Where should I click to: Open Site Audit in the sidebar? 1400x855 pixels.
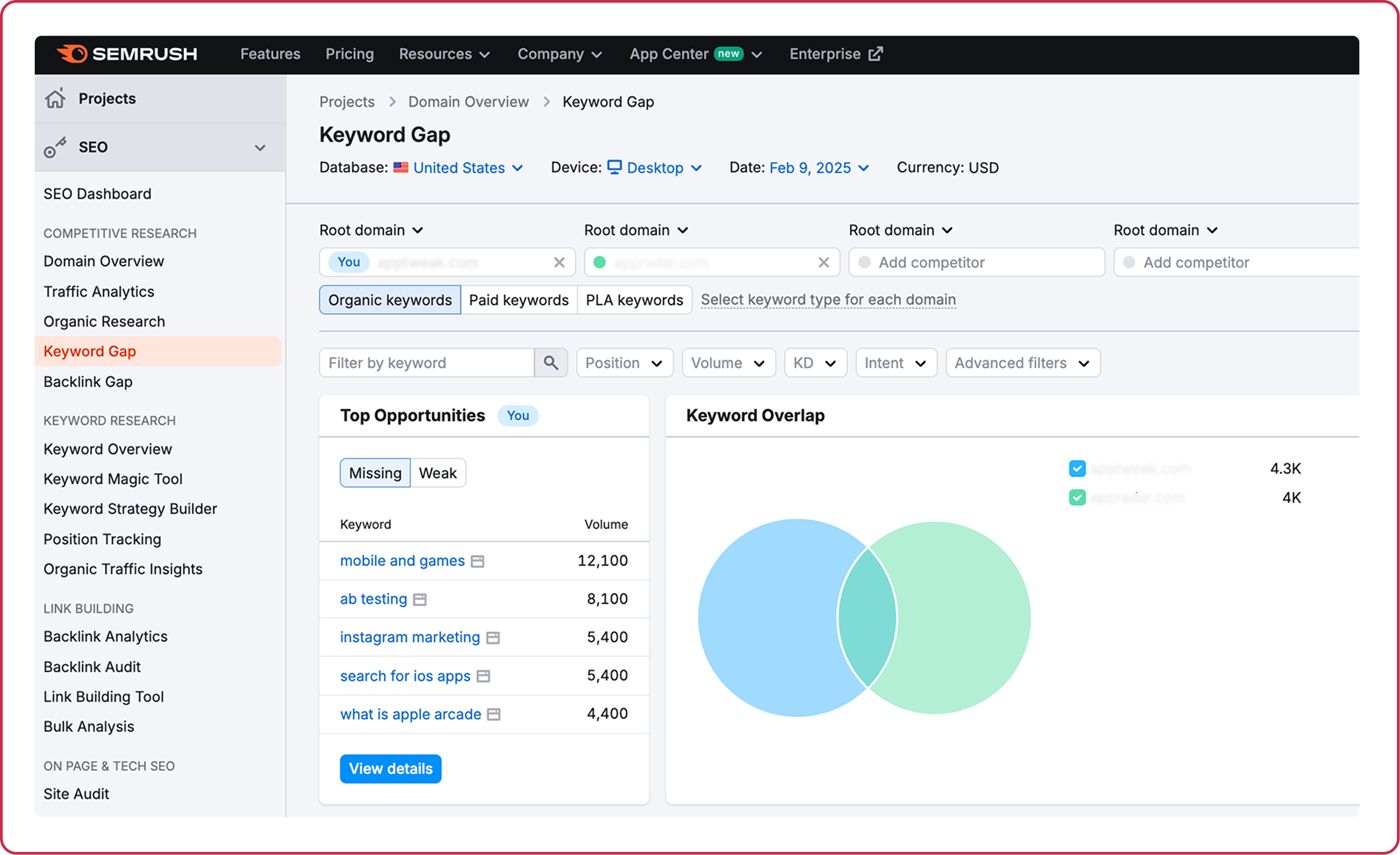(x=76, y=794)
